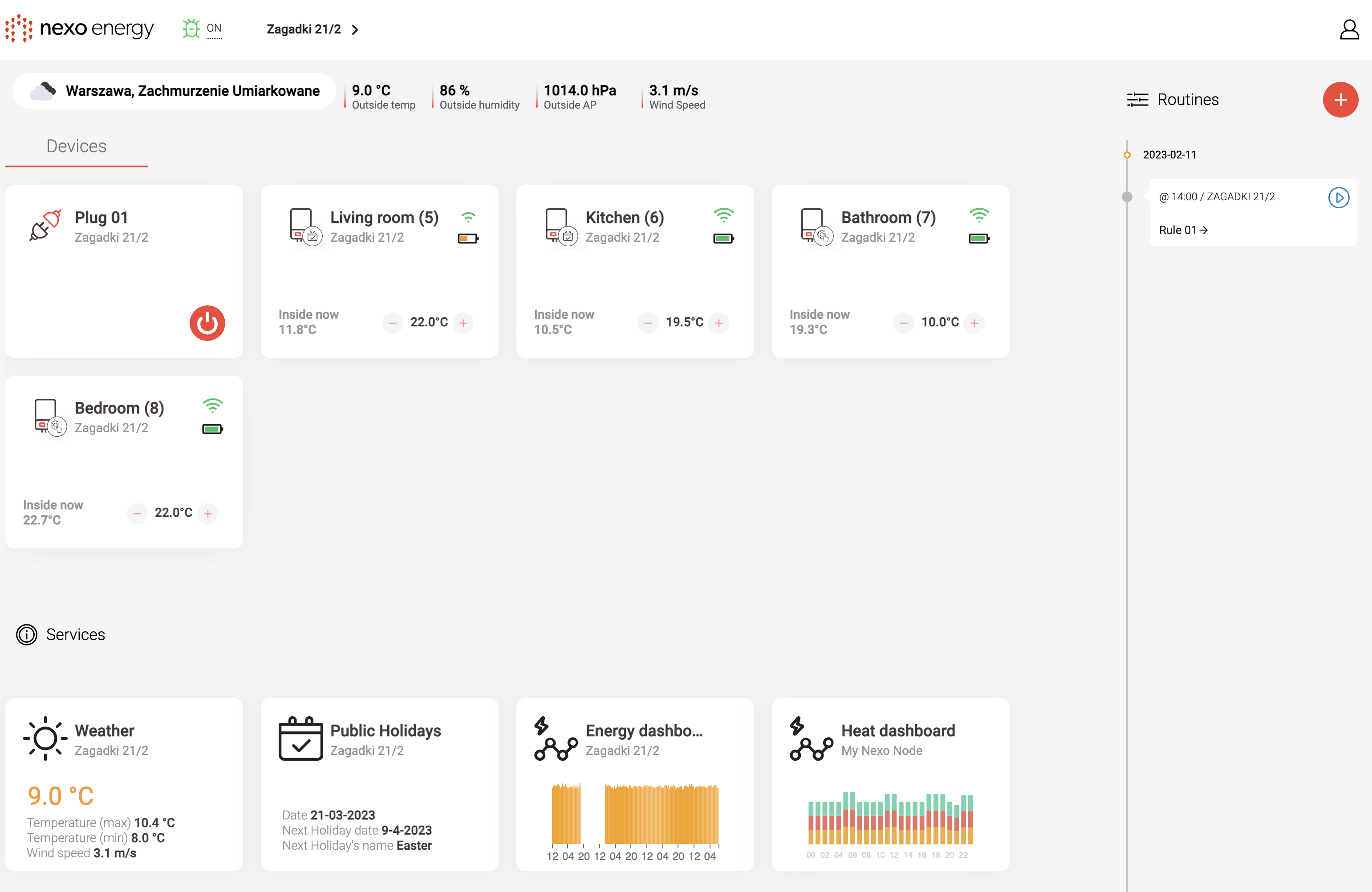Click the Services info icon
Viewport: 1372px width, 892px height.
[x=27, y=634]
